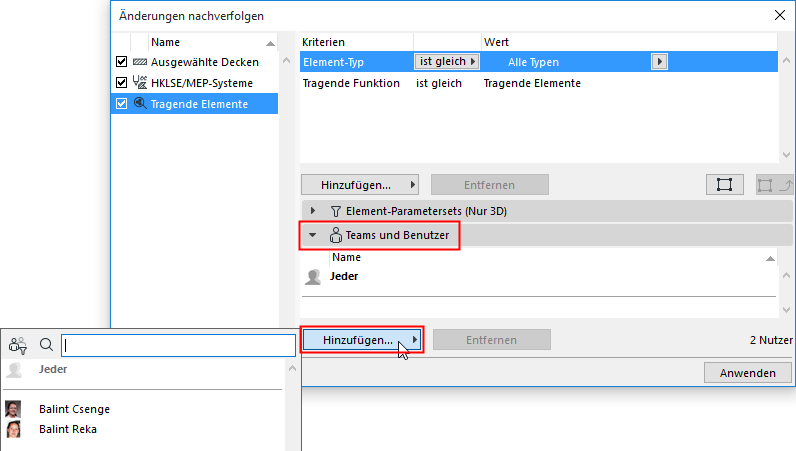Click the MEP icon beside HKLSE/MEP-Systeme
Screen dimensions: 796x451
(140, 83)
